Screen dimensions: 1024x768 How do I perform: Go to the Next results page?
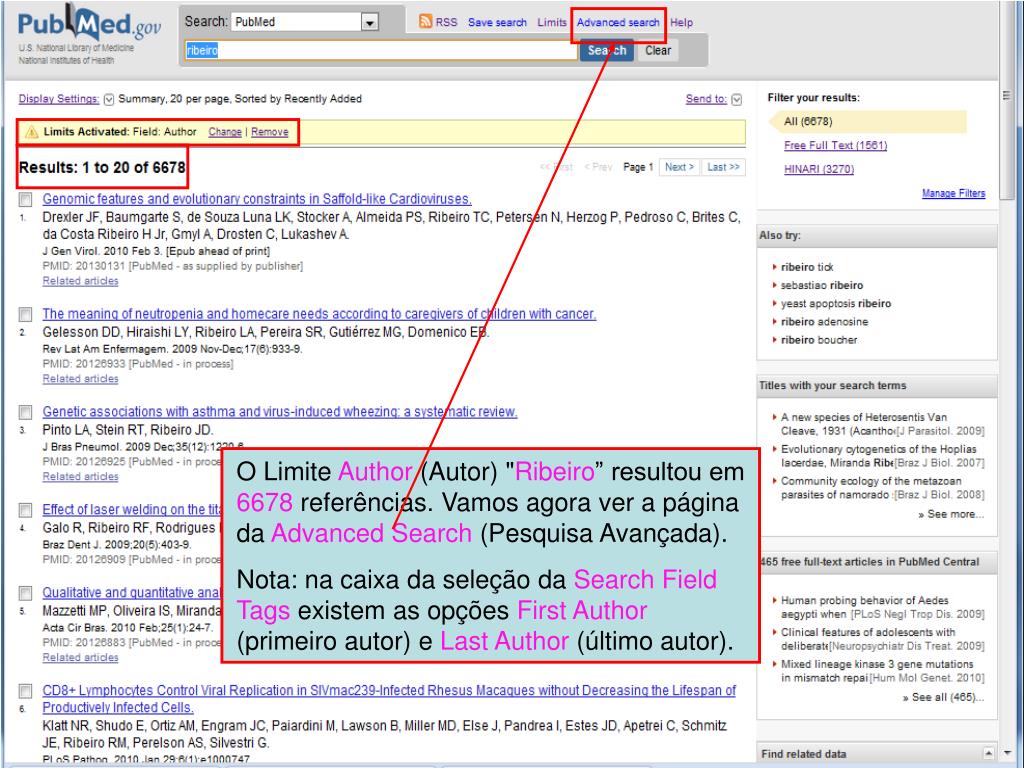(679, 167)
